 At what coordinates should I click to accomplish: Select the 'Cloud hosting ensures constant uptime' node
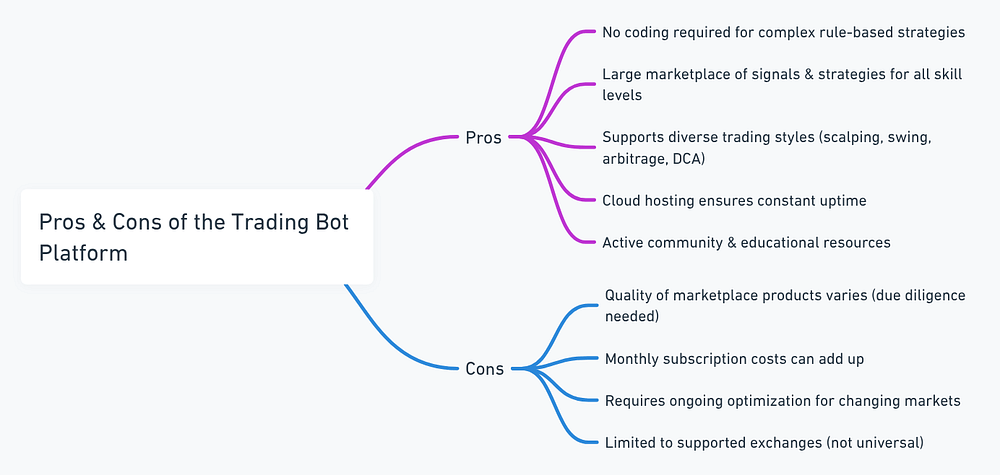click(733, 200)
